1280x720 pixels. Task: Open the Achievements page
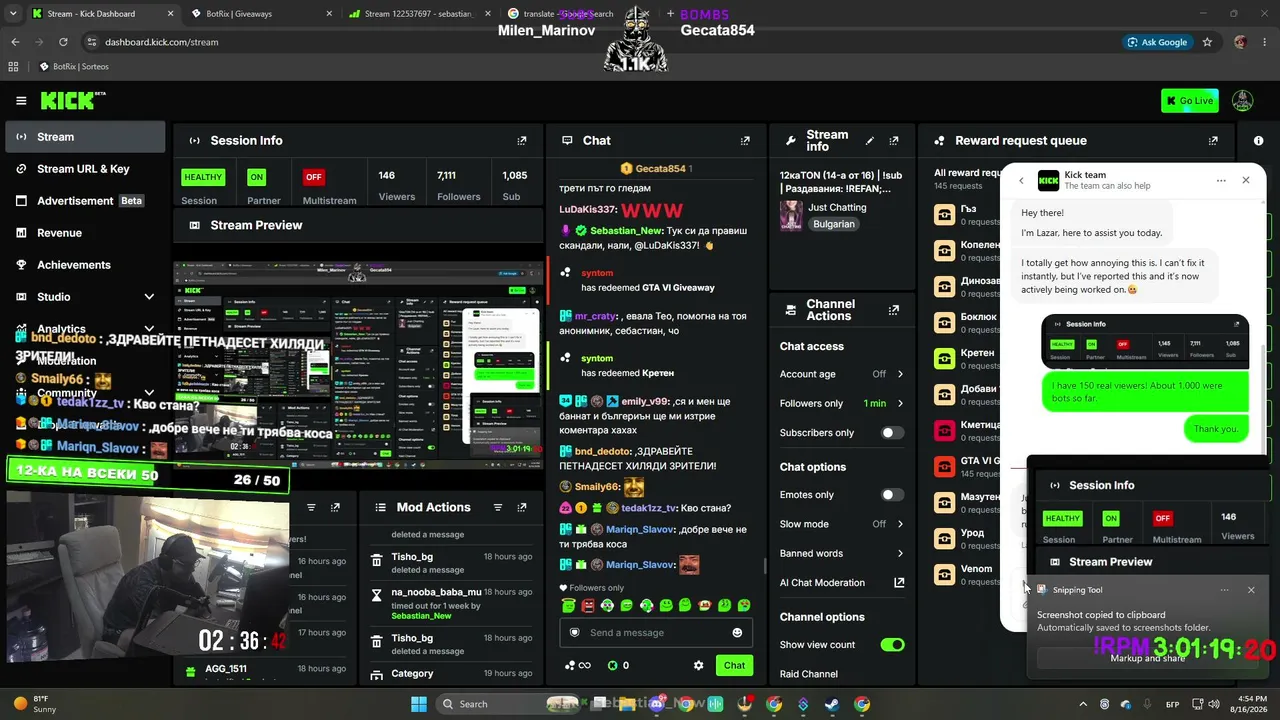pos(85,265)
